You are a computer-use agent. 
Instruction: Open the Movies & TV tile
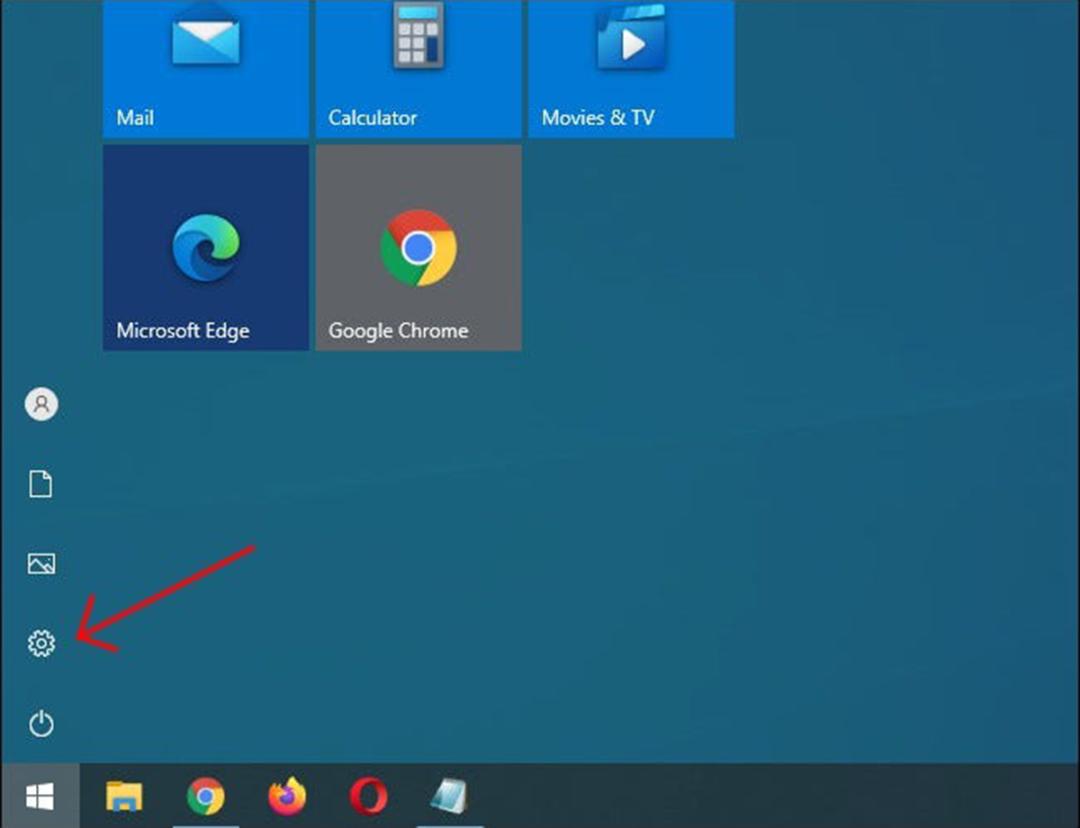(631, 68)
